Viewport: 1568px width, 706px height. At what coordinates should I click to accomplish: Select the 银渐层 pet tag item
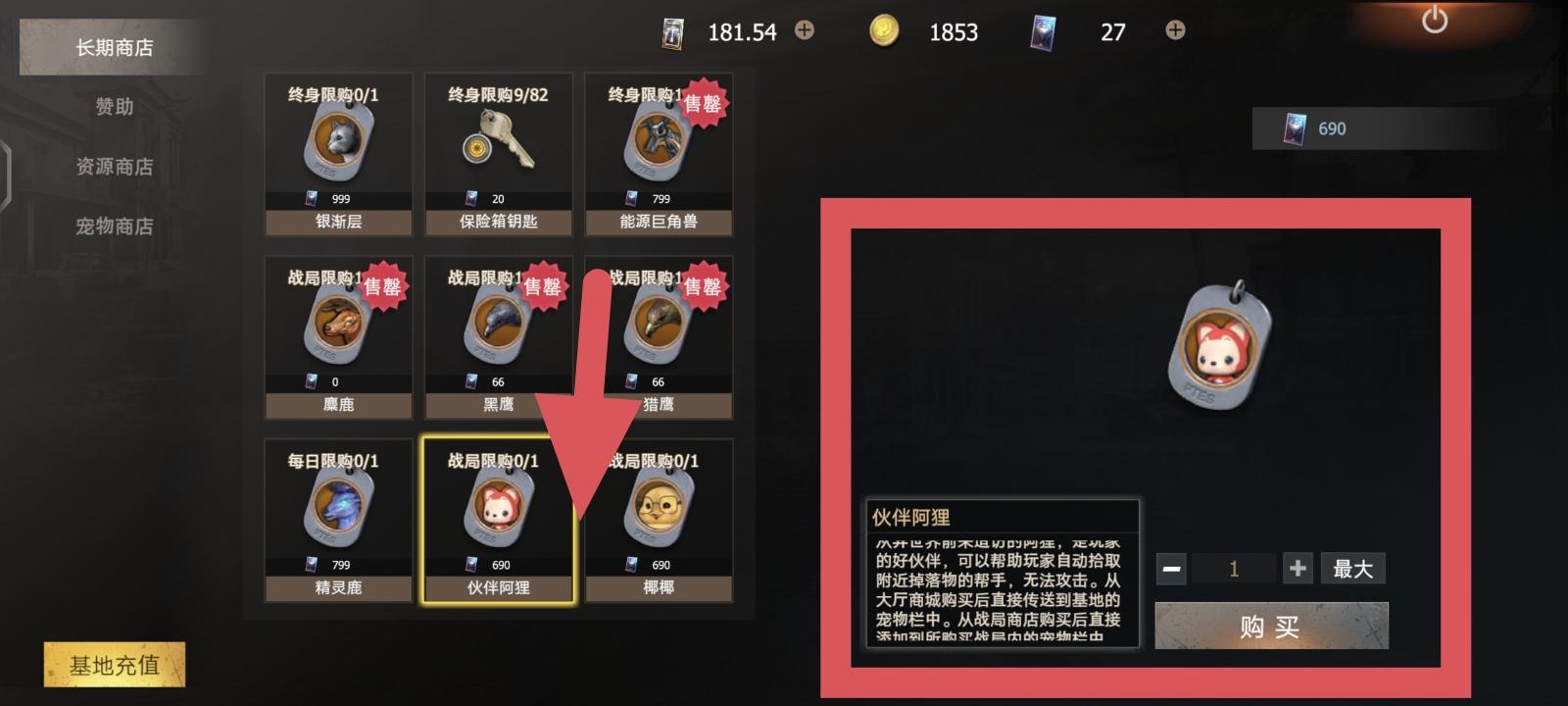[338, 155]
